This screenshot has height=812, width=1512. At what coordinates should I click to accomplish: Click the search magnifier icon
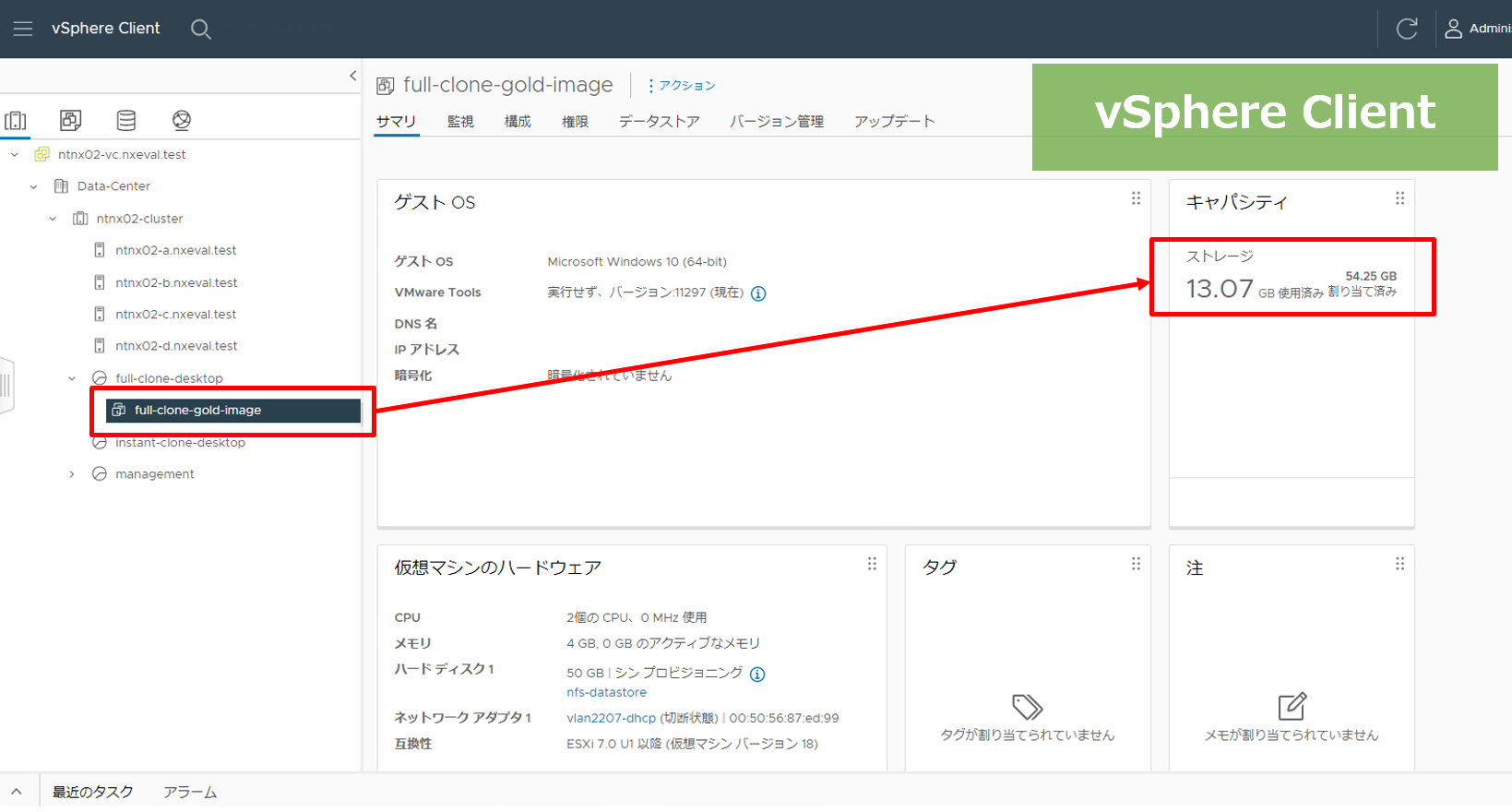(x=200, y=29)
